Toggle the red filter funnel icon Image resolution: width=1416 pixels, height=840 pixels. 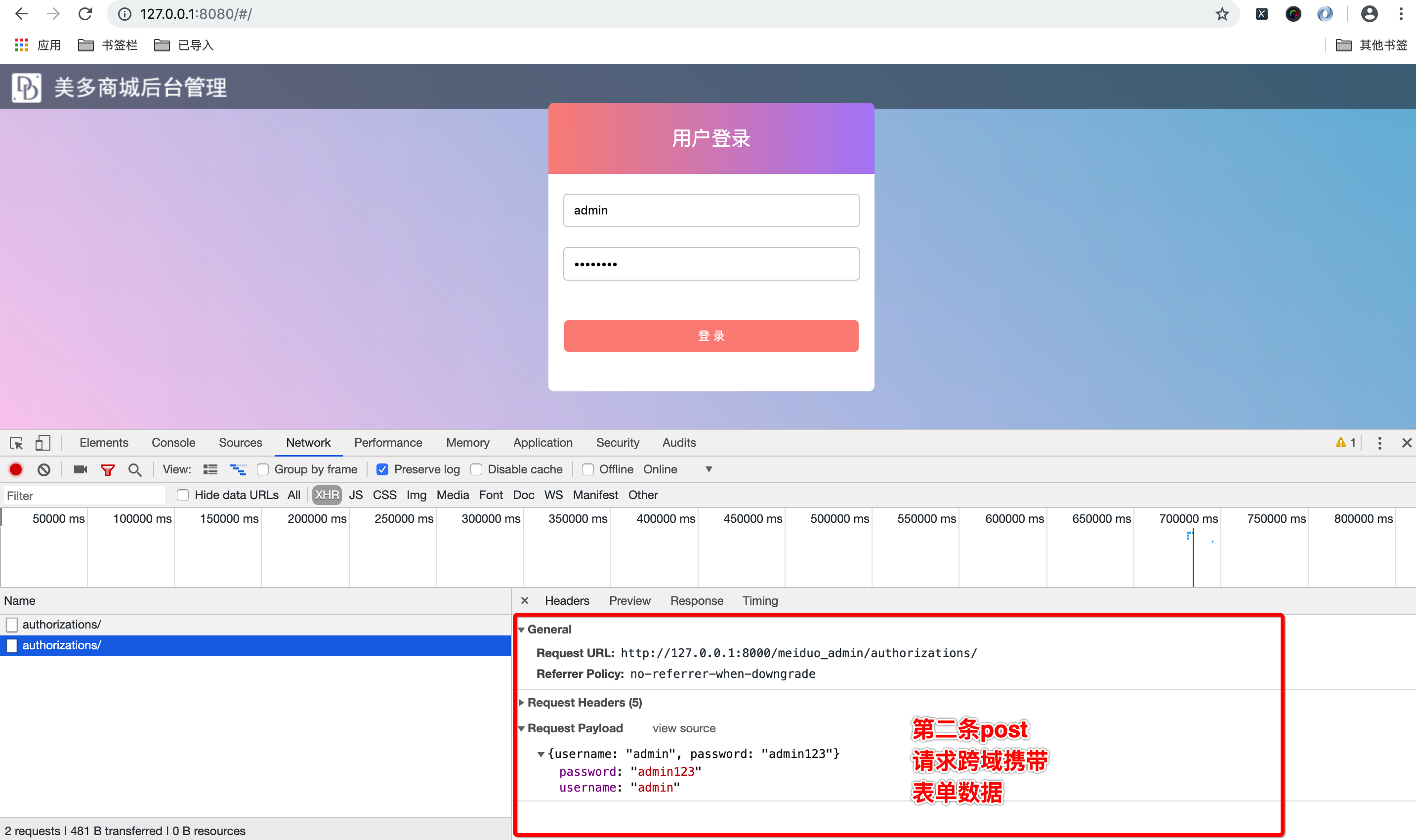(107, 469)
